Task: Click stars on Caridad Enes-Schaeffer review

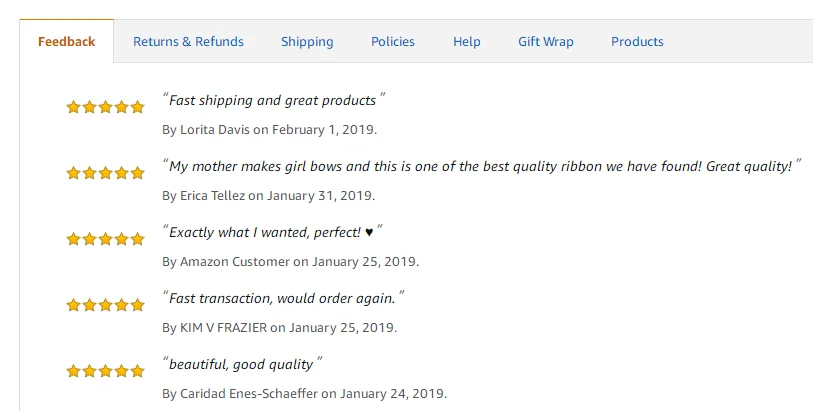Action: 105,371
